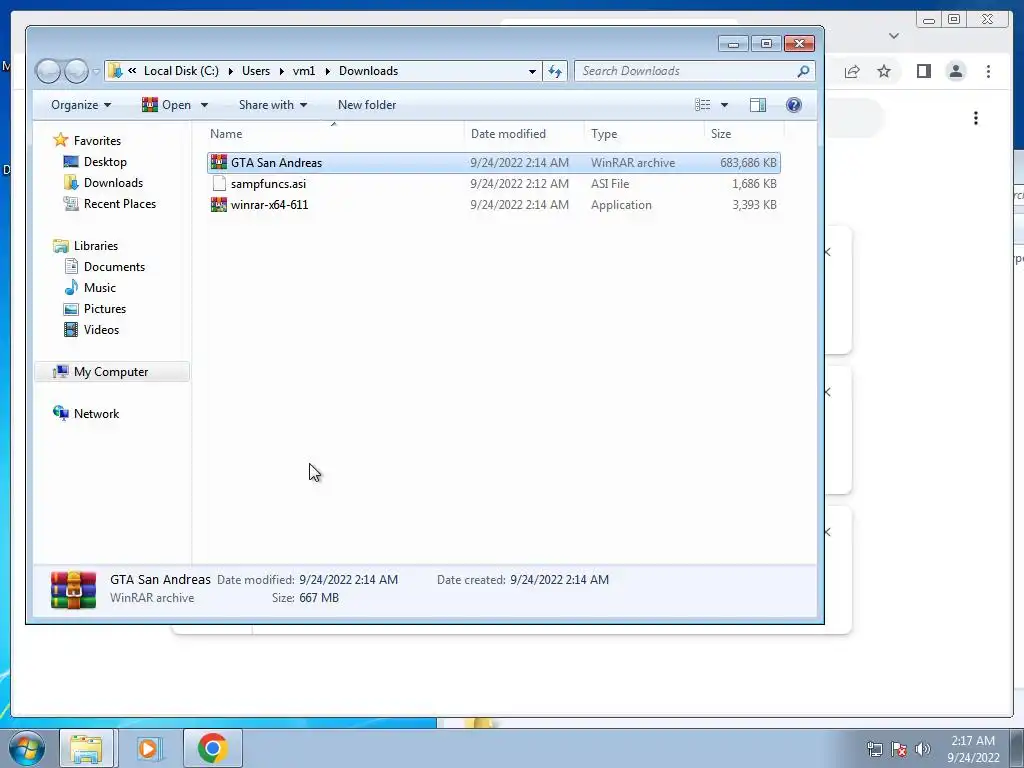The height and width of the screenshot is (768, 1024).
Task: Open the view options dropdown arrow
Action: [724, 105]
